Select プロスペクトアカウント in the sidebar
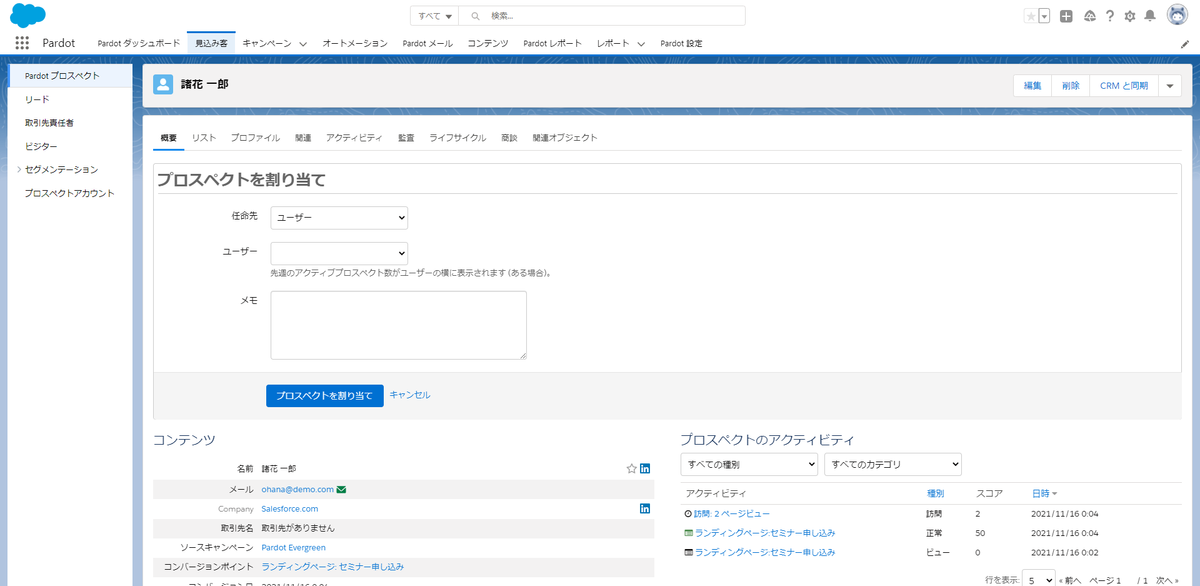Image resolution: width=1200 pixels, height=586 pixels. click(x=69, y=193)
